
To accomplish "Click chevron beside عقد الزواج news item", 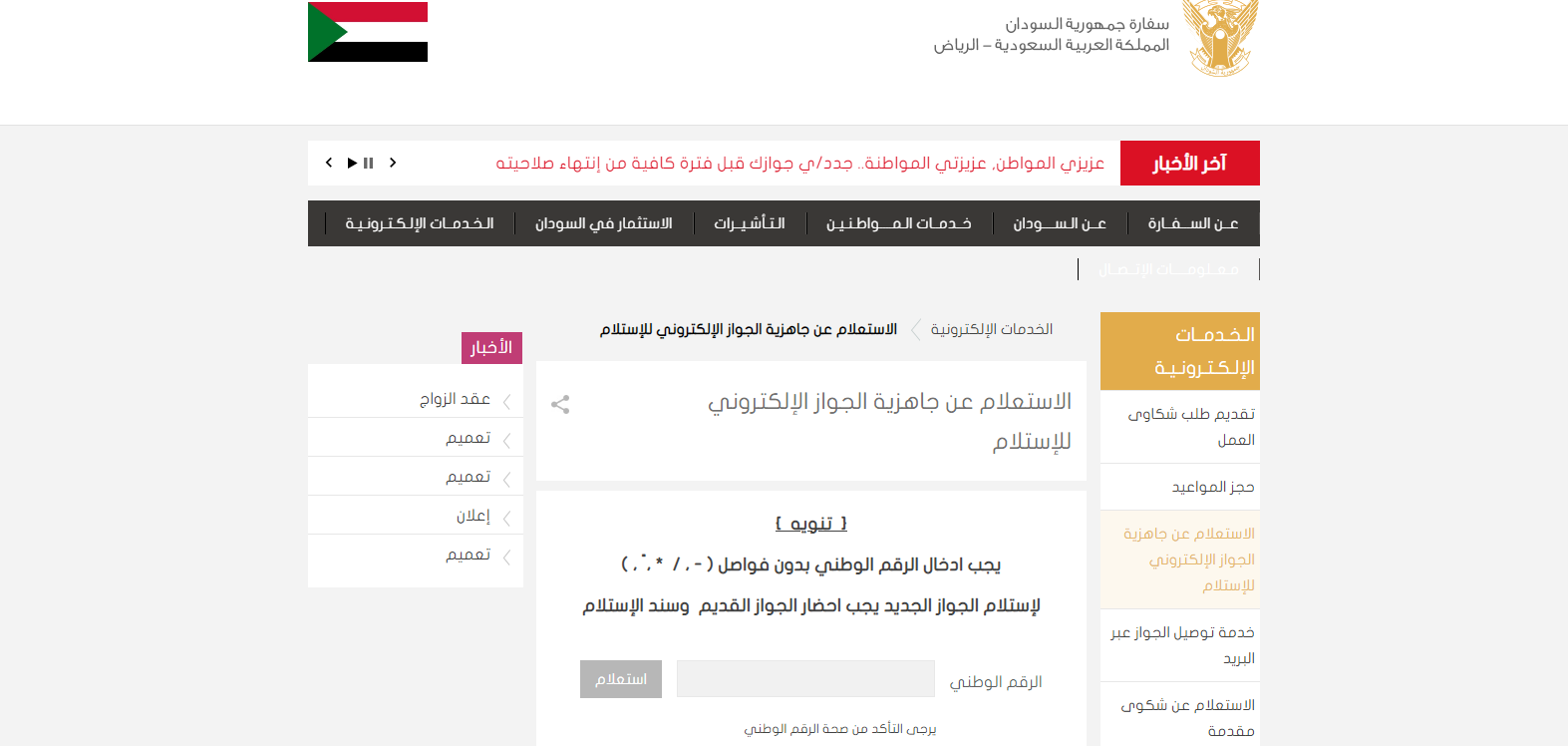I will (x=506, y=401).
